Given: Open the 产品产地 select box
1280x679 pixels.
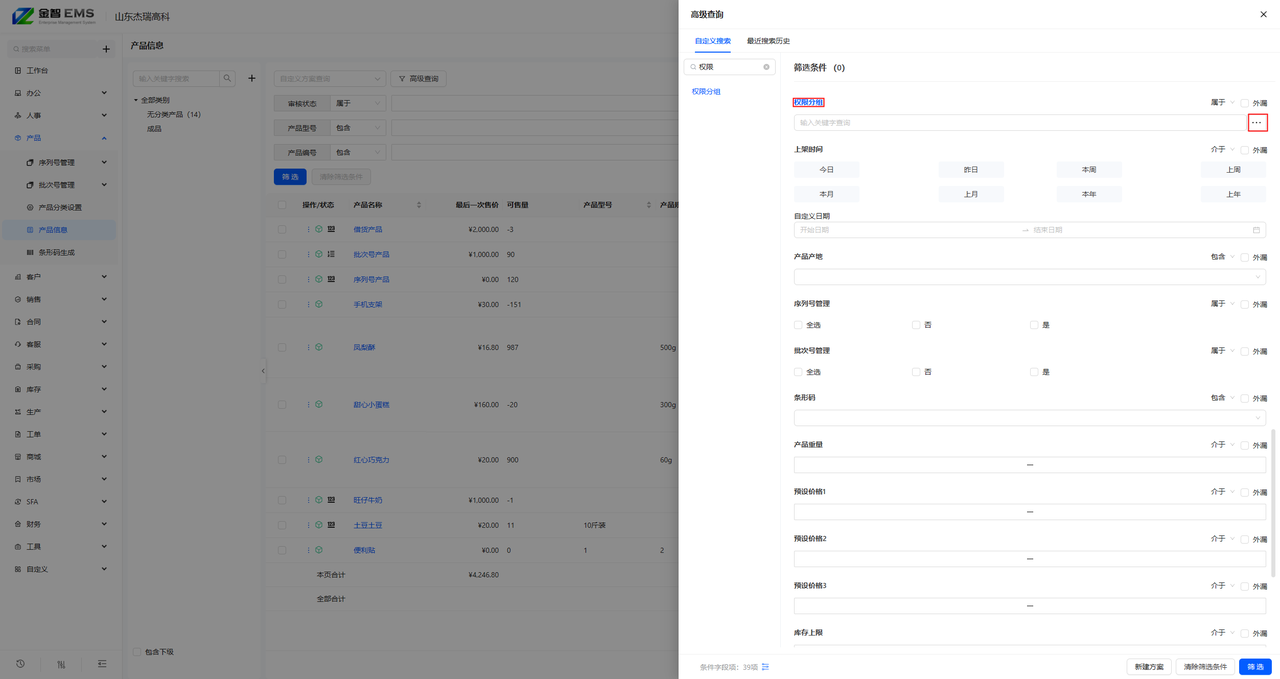Looking at the screenshot, I should tap(1030, 277).
